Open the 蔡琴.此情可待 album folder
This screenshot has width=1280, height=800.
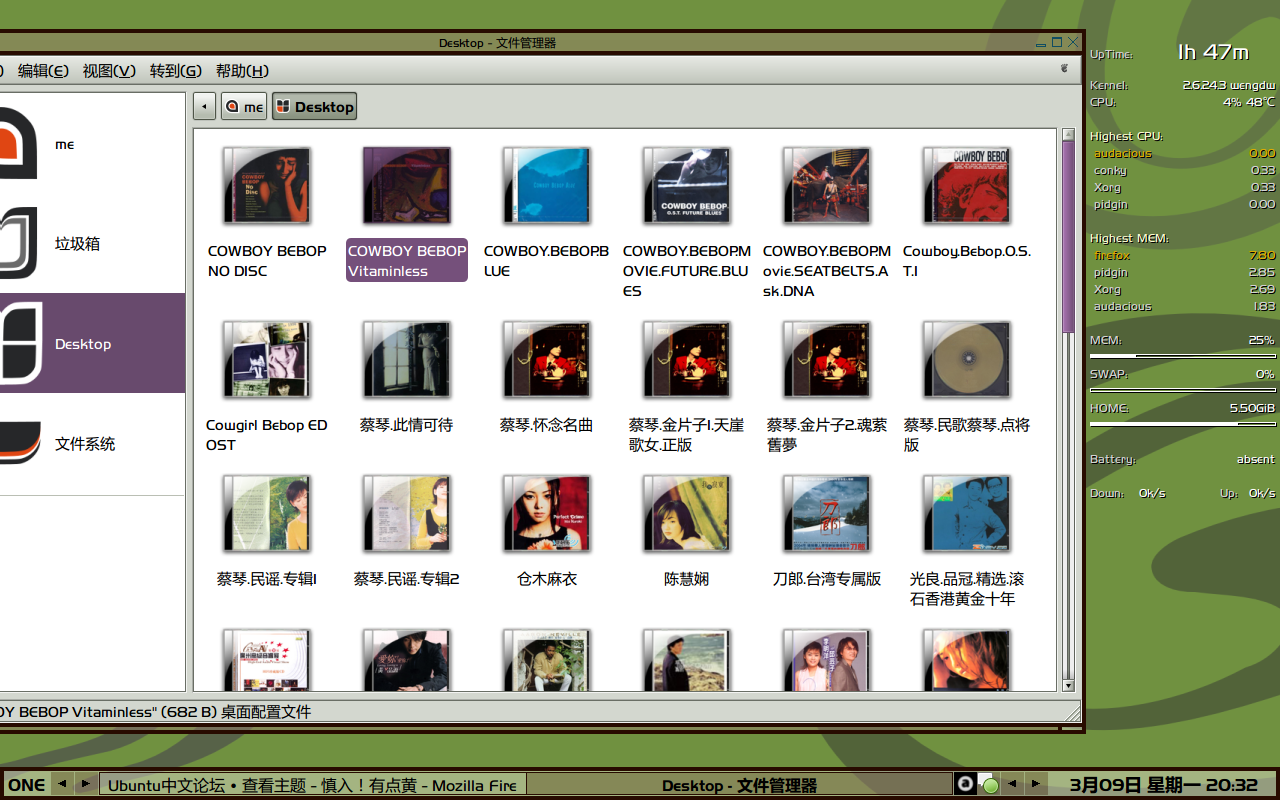click(x=407, y=360)
